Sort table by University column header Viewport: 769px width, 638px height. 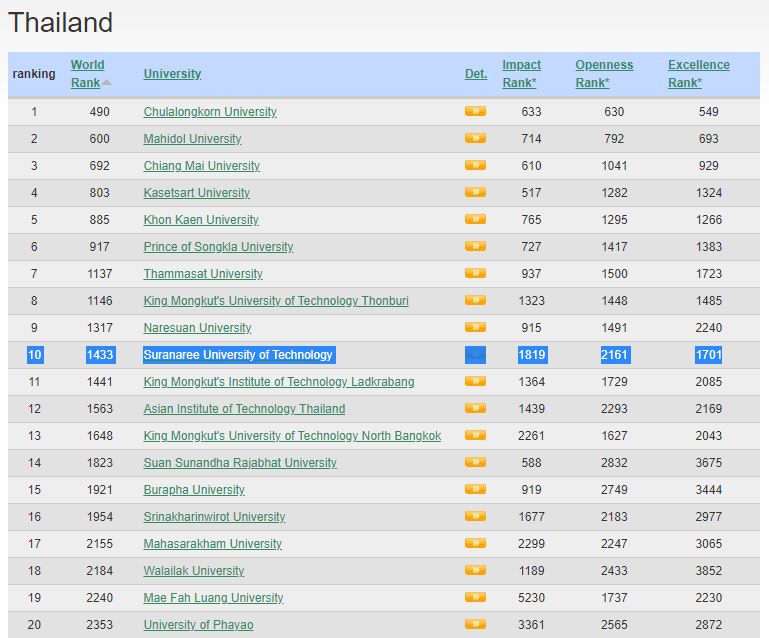172,74
